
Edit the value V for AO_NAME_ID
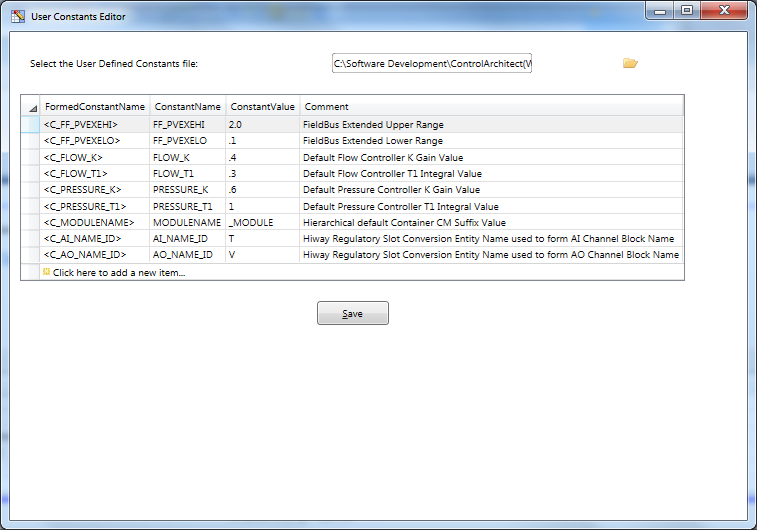click(x=263, y=254)
